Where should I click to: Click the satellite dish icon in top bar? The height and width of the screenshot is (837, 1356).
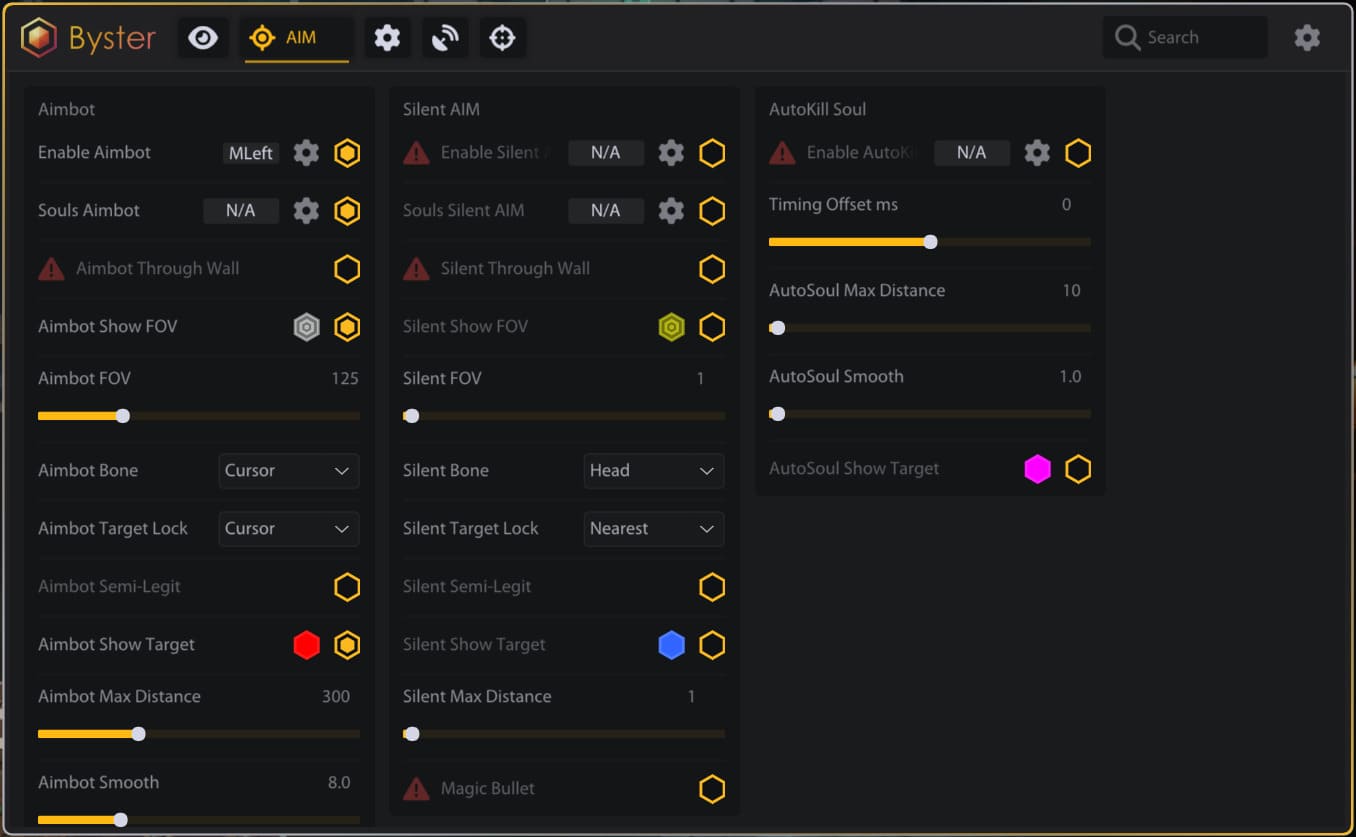[x=445, y=38]
